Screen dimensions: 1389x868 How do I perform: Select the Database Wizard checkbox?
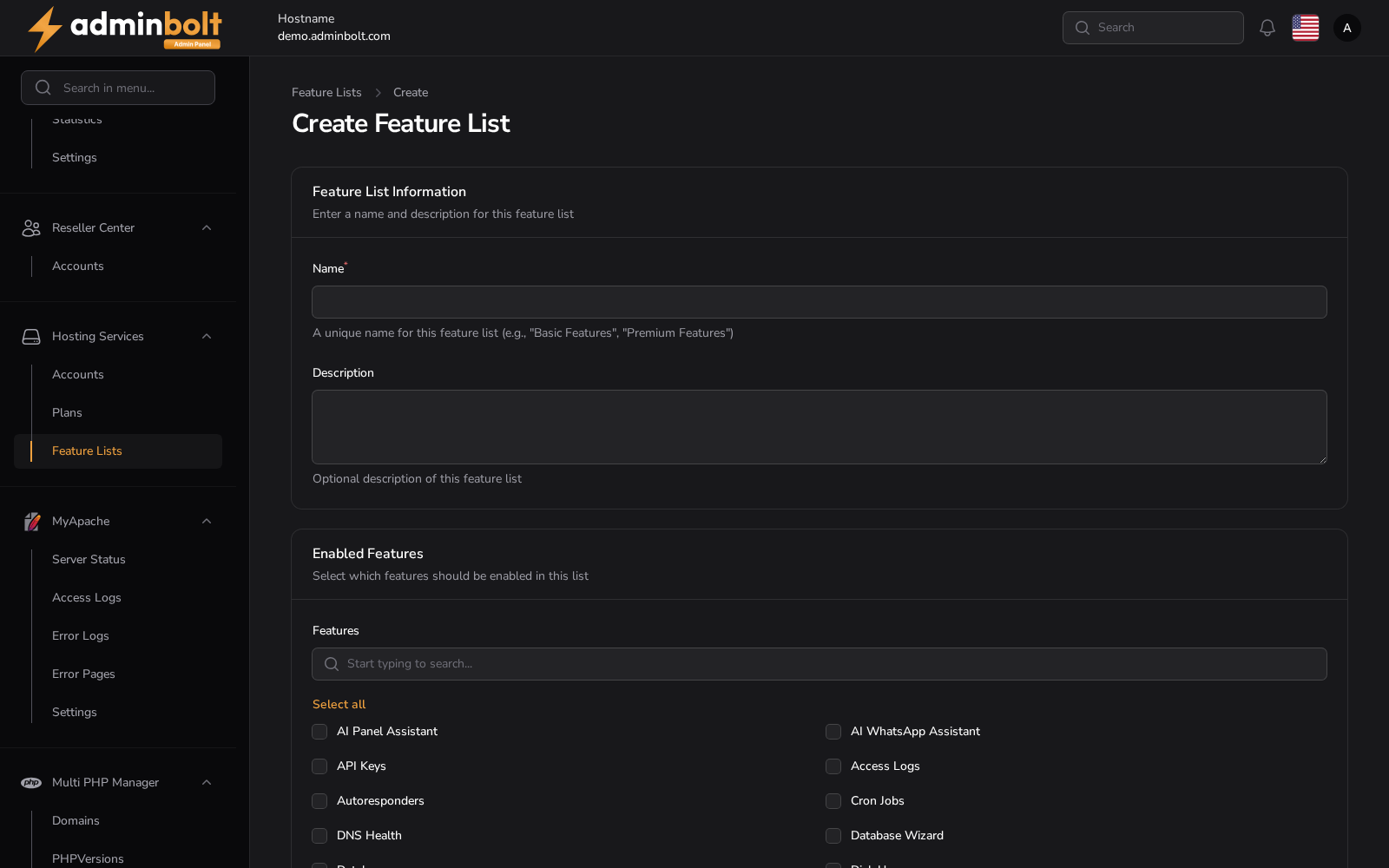(x=833, y=836)
